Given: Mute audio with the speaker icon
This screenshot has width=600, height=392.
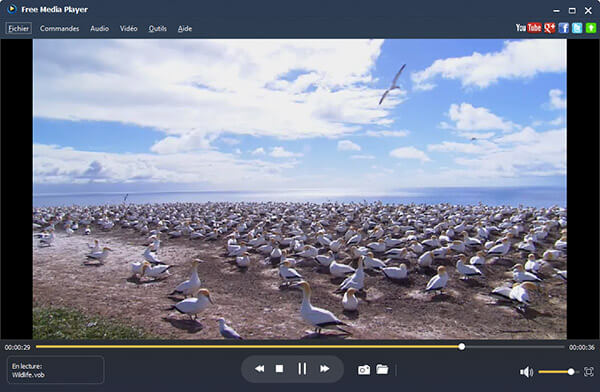Looking at the screenshot, I should coord(526,372).
